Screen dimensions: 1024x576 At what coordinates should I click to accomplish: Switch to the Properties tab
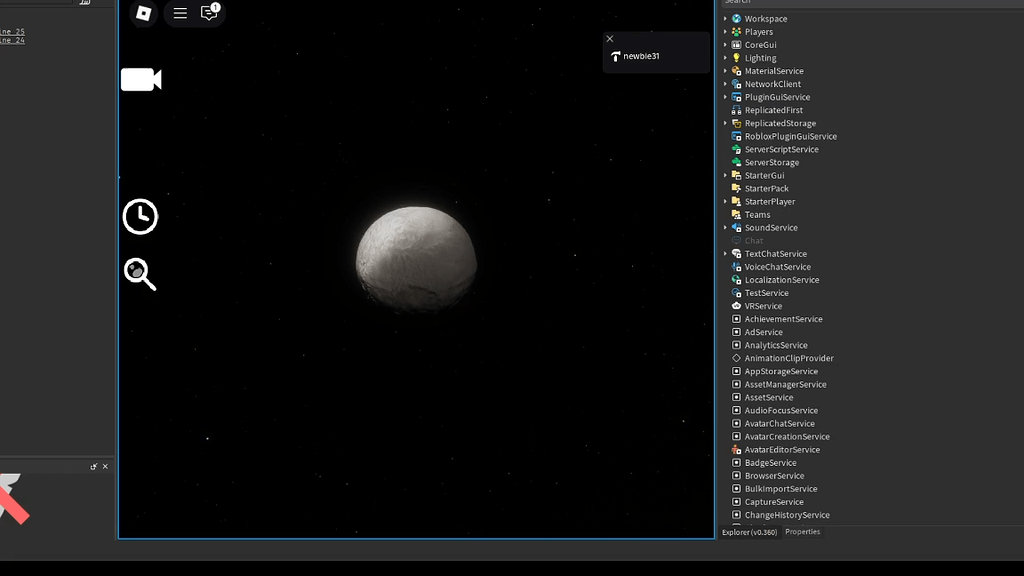(x=802, y=532)
